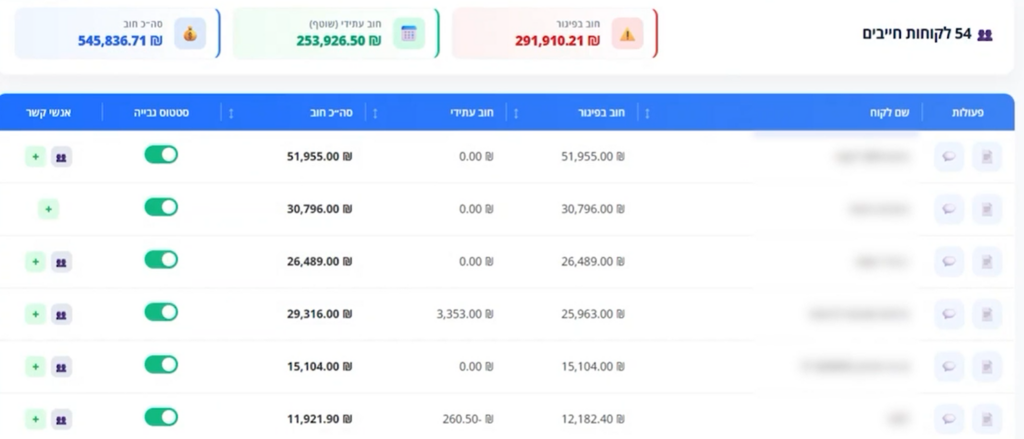View contacts people icon in the 15,104.00 row
This screenshot has width=1024, height=439.
coord(62,367)
